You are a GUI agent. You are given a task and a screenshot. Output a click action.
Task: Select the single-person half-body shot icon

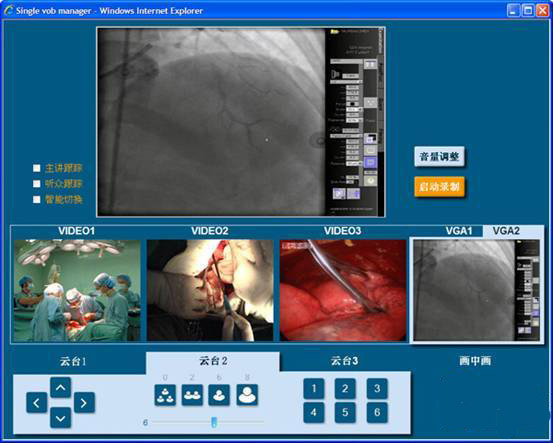pyautogui.click(x=219, y=395)
